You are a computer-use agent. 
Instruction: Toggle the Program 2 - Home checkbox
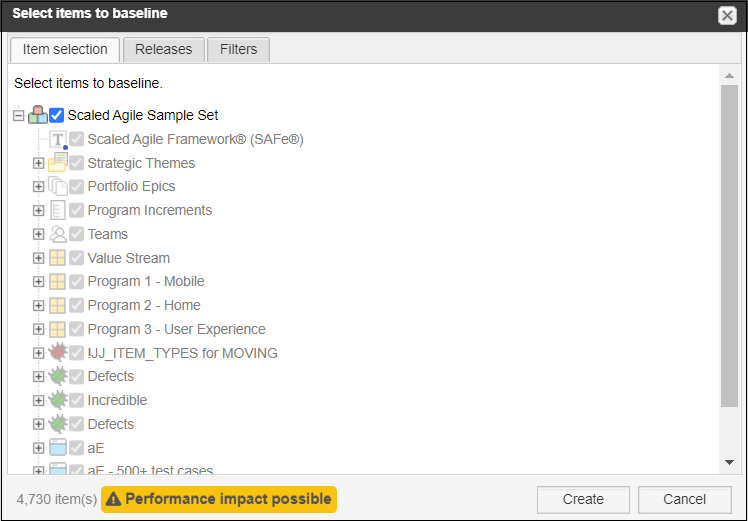(76, 305)
